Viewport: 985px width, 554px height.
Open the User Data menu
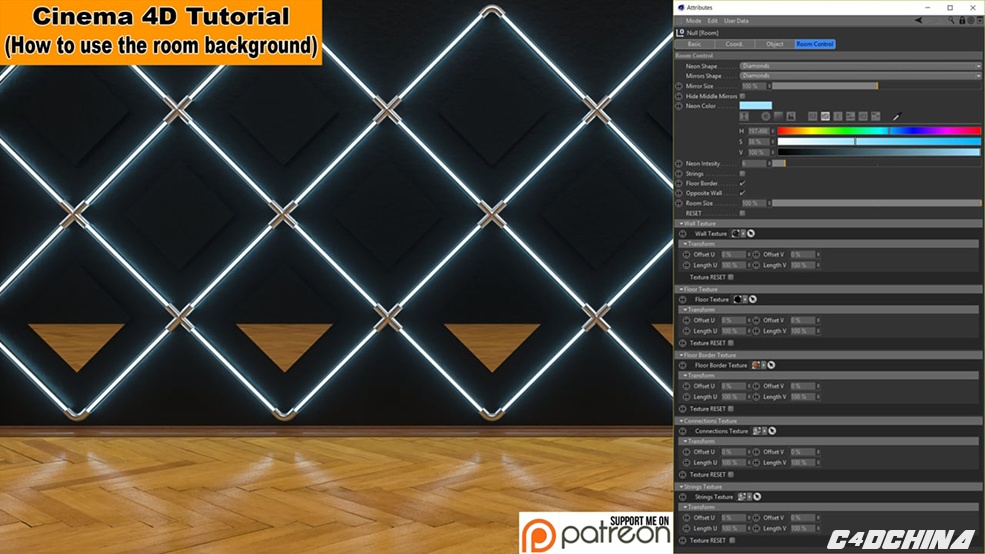(736, 21)
